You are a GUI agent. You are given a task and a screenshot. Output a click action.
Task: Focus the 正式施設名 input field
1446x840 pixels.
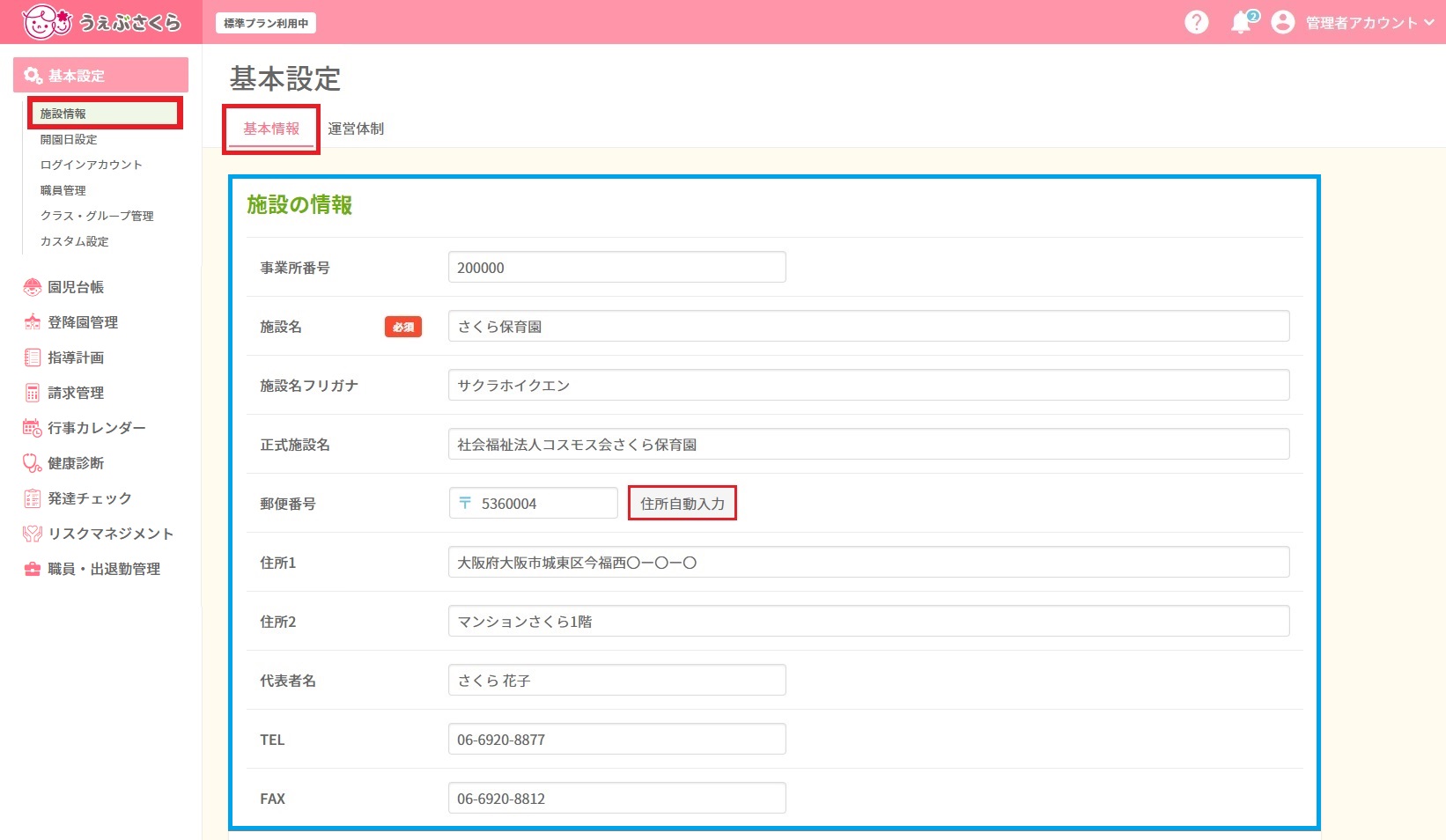[x=869, y=445]
